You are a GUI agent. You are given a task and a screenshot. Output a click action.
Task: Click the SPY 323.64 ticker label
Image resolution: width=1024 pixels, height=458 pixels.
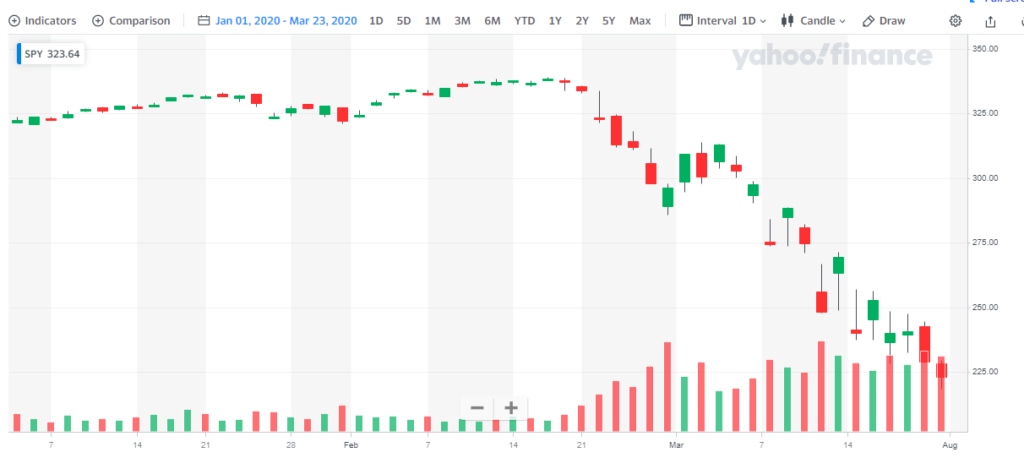click(52, 54)
